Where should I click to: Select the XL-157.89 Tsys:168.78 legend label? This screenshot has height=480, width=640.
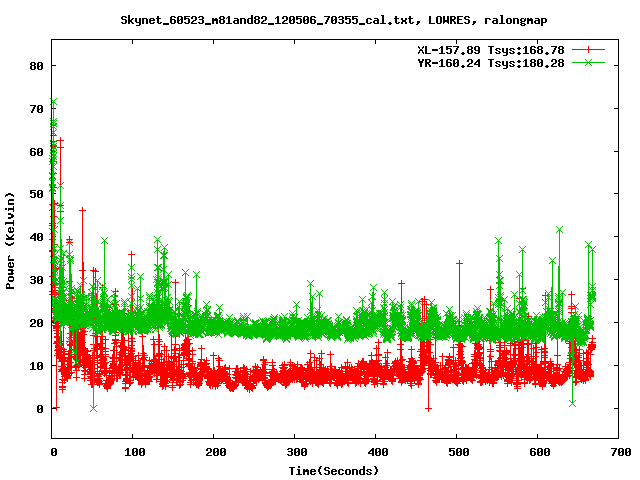[491, 50]
